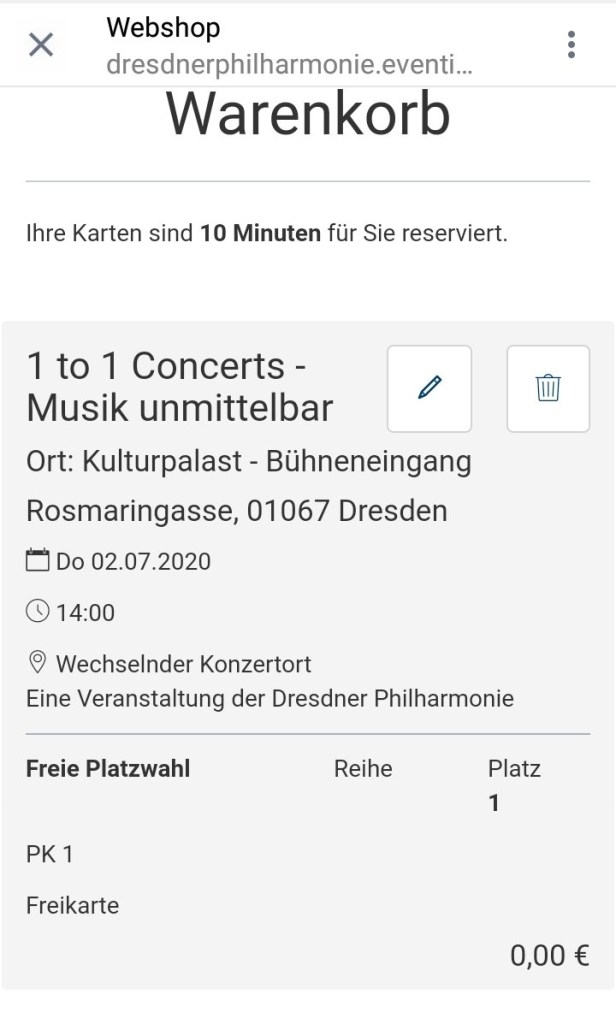This screenshot has height=1024, width=616.
Task: Click the Webshop page title
Action: [163, 28]
